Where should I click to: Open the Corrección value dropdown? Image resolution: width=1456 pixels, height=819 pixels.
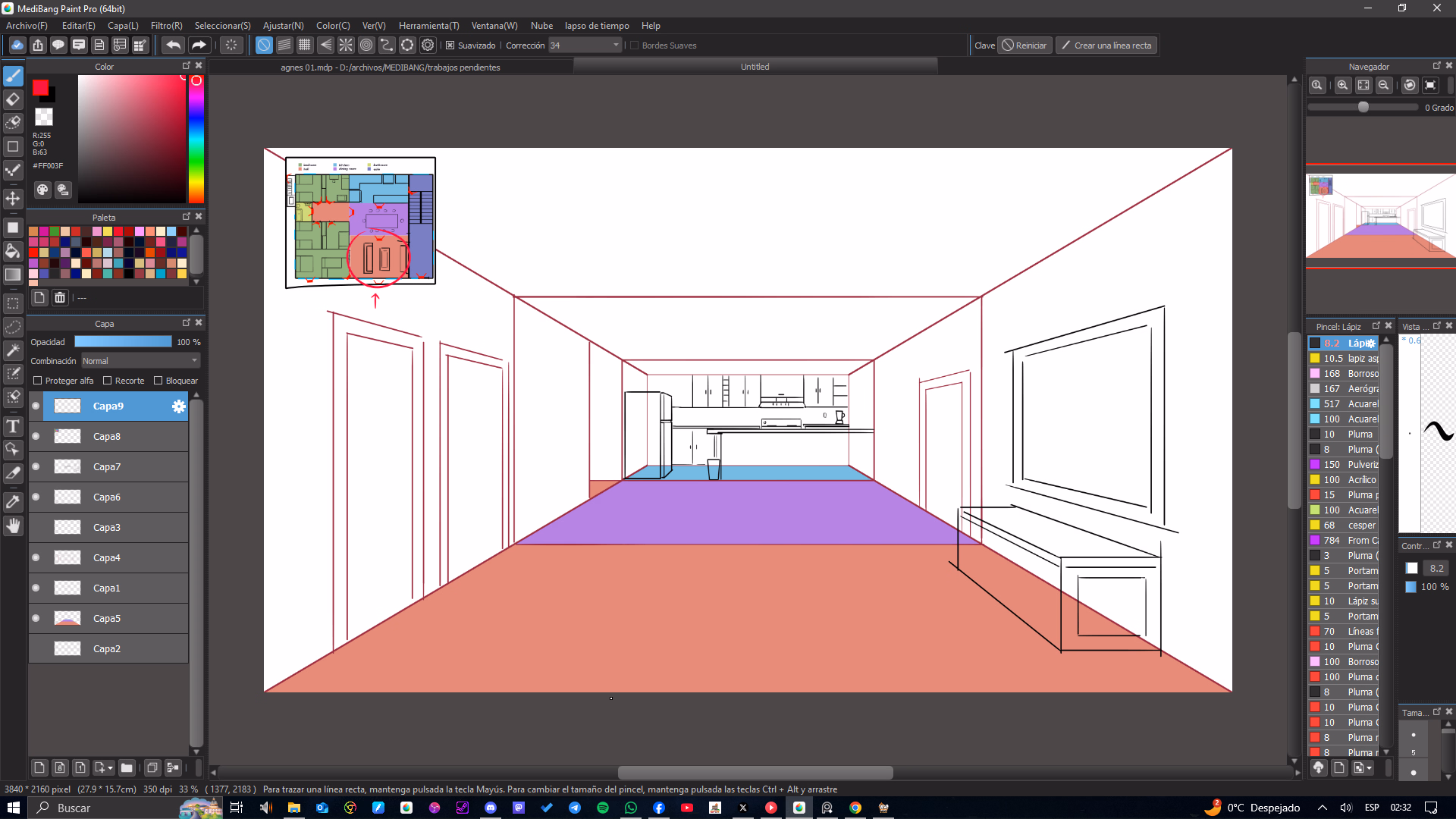[x=616, y=45]
